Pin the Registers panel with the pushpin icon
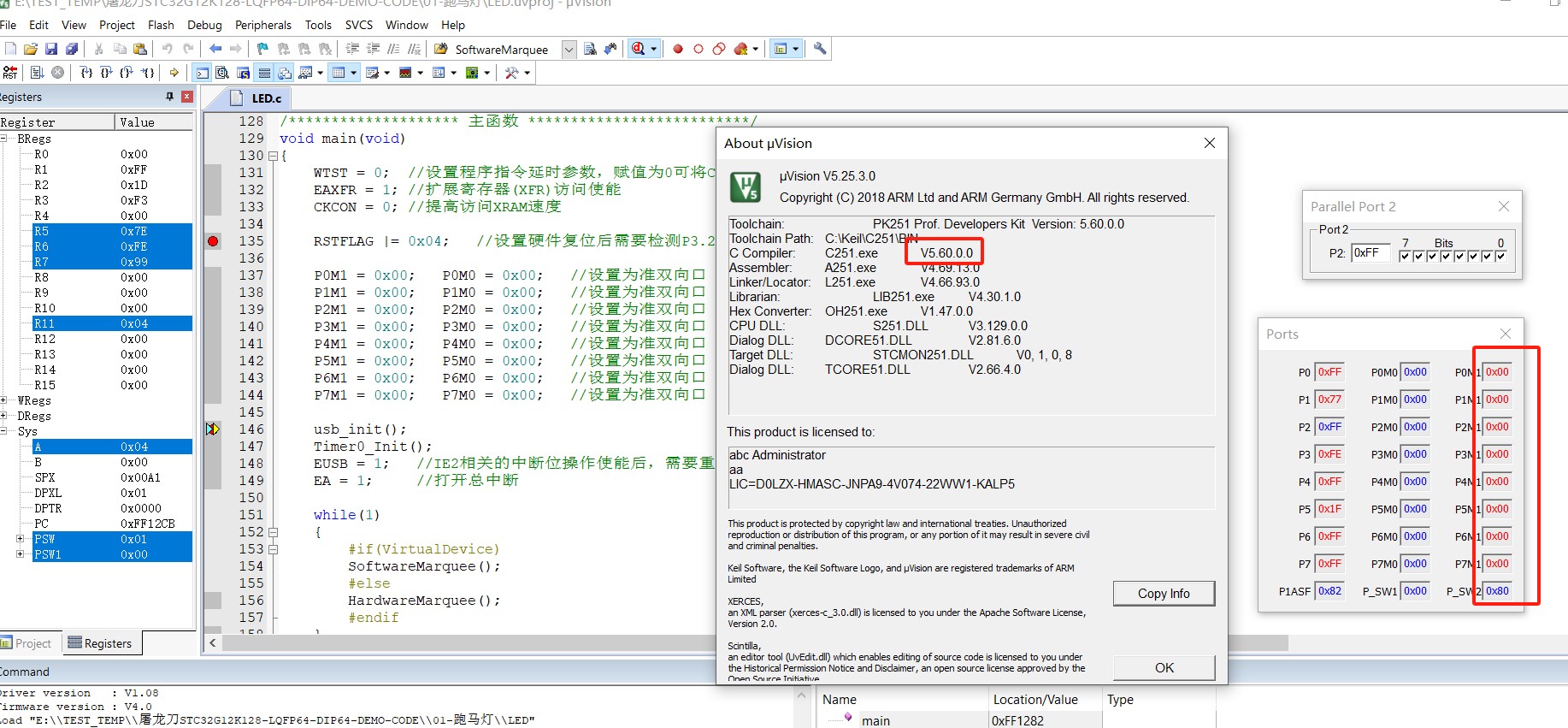The image size is (1568, 728). pyautogui.click(x=169, y=97)
